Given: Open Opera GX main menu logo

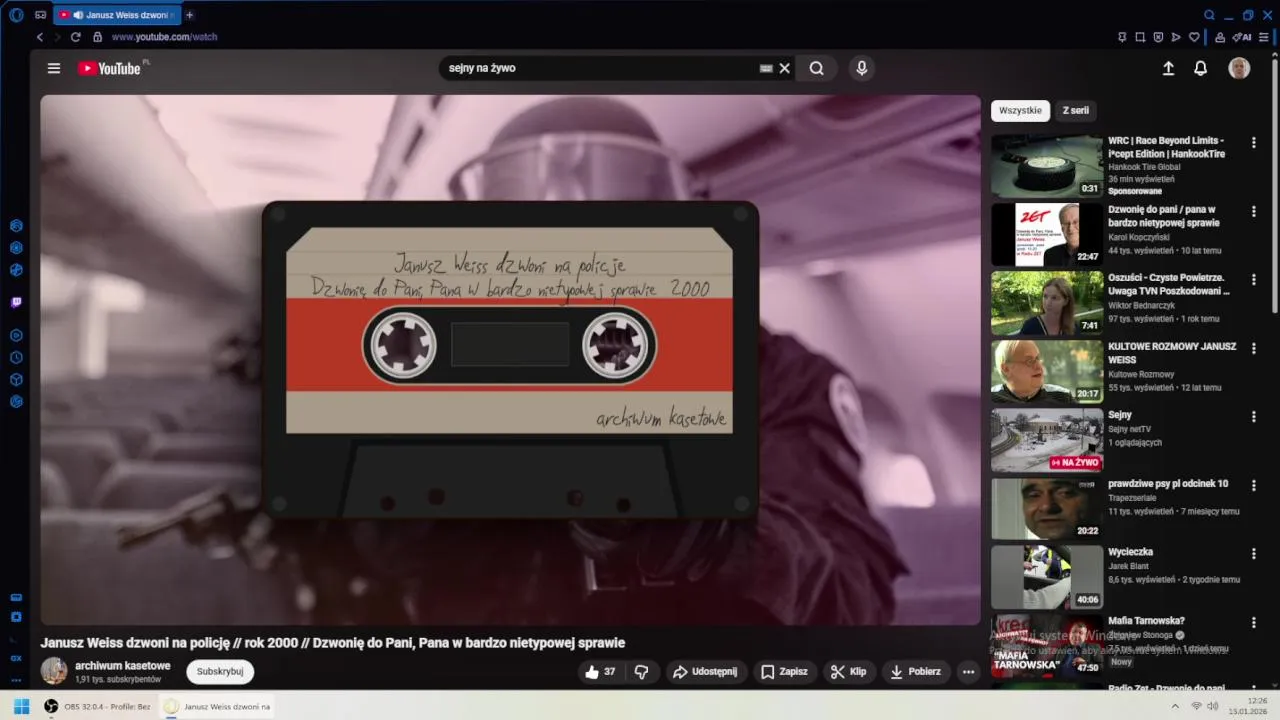Looking at the screenshot, I should (16, 15).
